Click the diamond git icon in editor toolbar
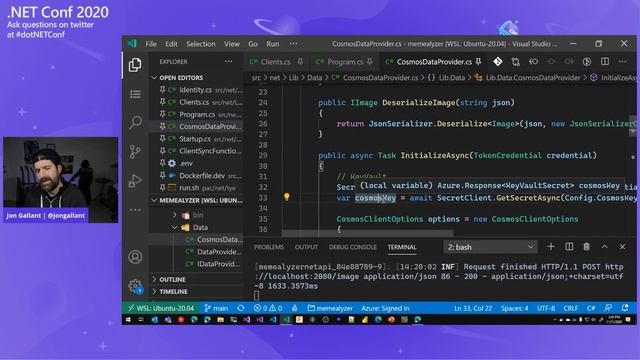Screen dimensions: 640x360 coord(498,62)
